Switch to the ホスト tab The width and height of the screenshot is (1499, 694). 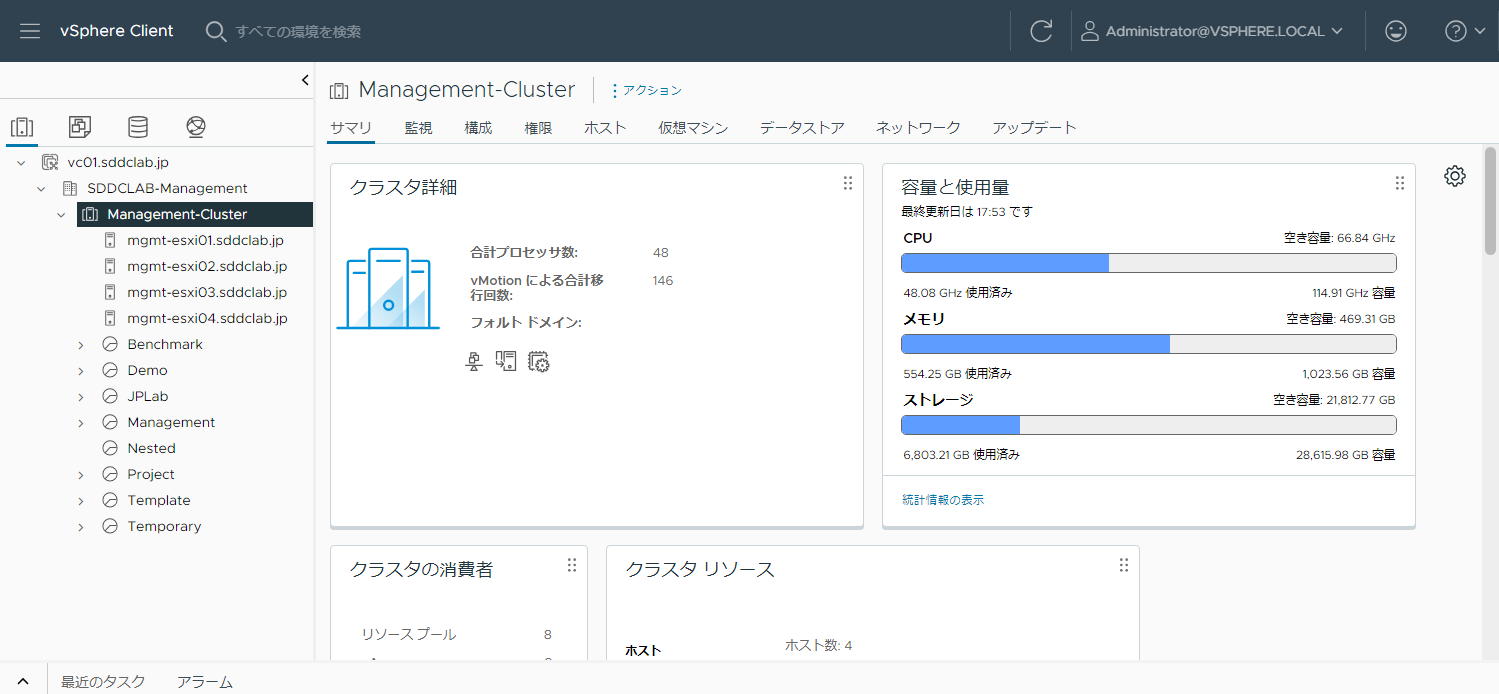(605, 128)
